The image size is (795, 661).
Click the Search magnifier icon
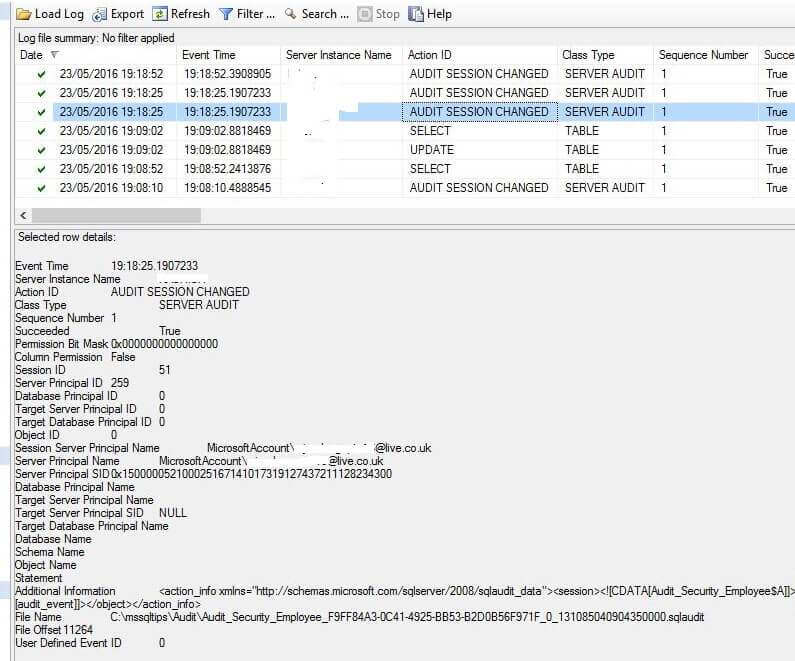point(291,14)
